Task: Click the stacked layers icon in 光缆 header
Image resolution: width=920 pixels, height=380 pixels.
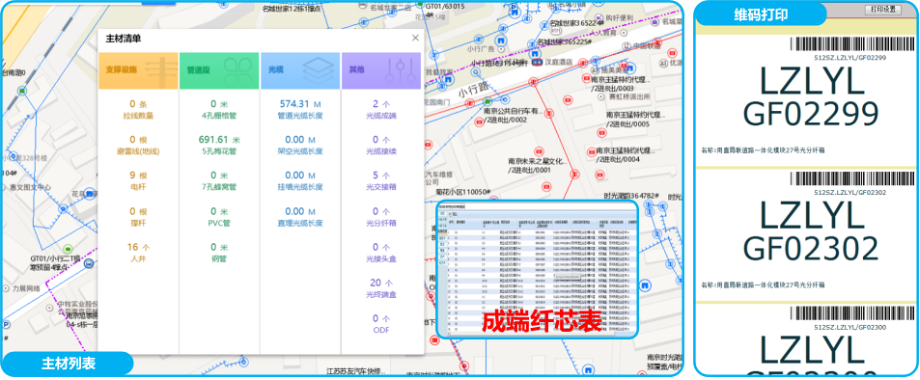Action: 317,71
